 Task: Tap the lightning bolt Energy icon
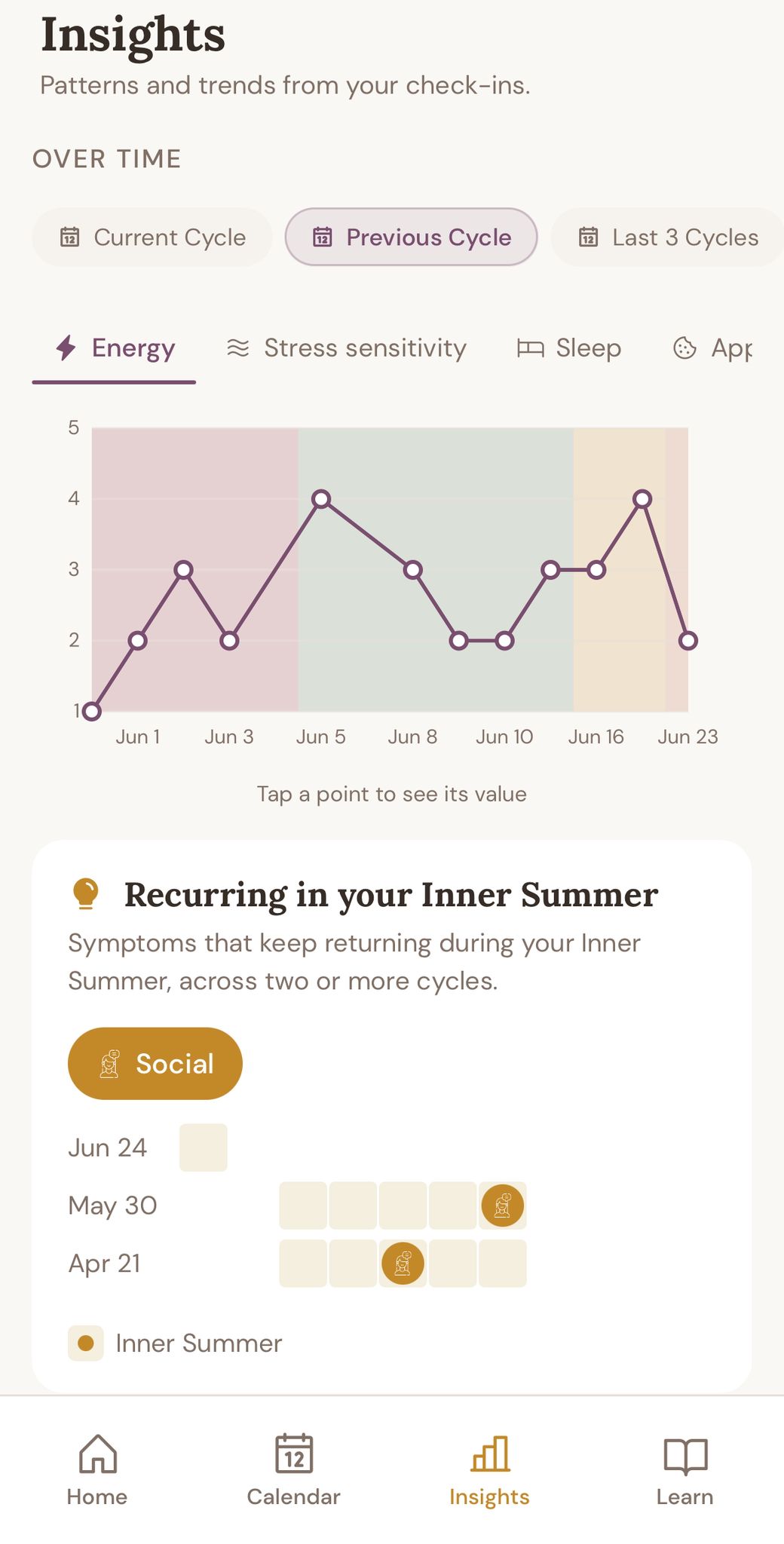[66, 348]
